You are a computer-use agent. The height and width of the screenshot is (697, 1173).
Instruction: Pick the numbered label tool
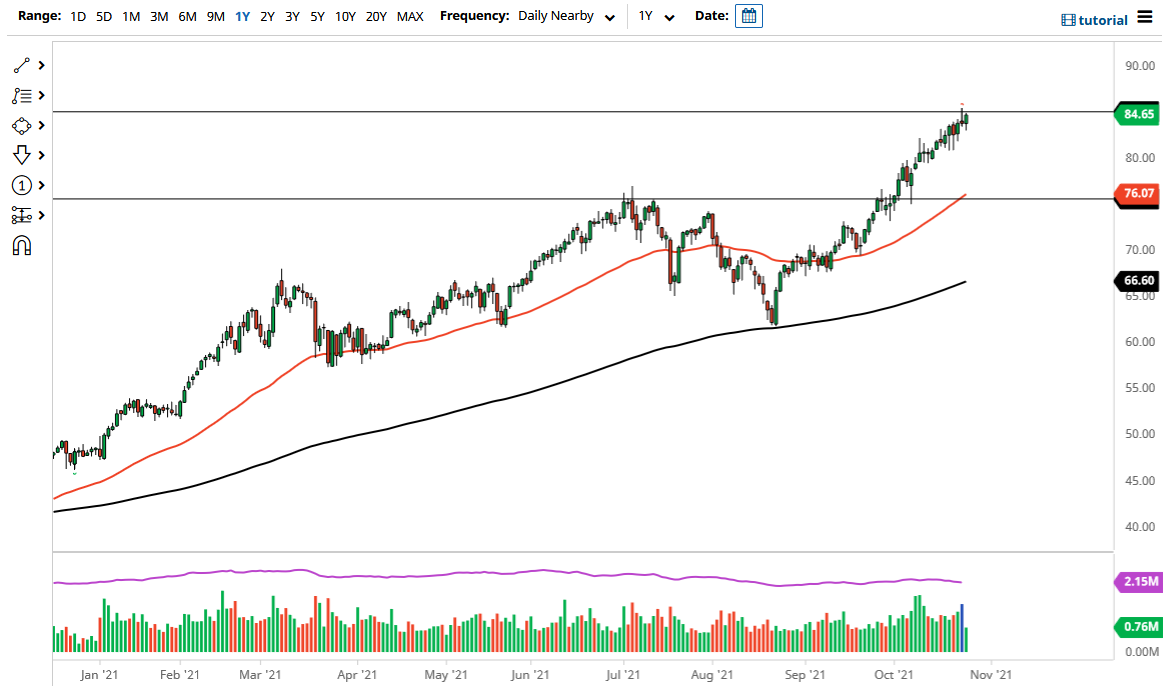pos(21,185)
